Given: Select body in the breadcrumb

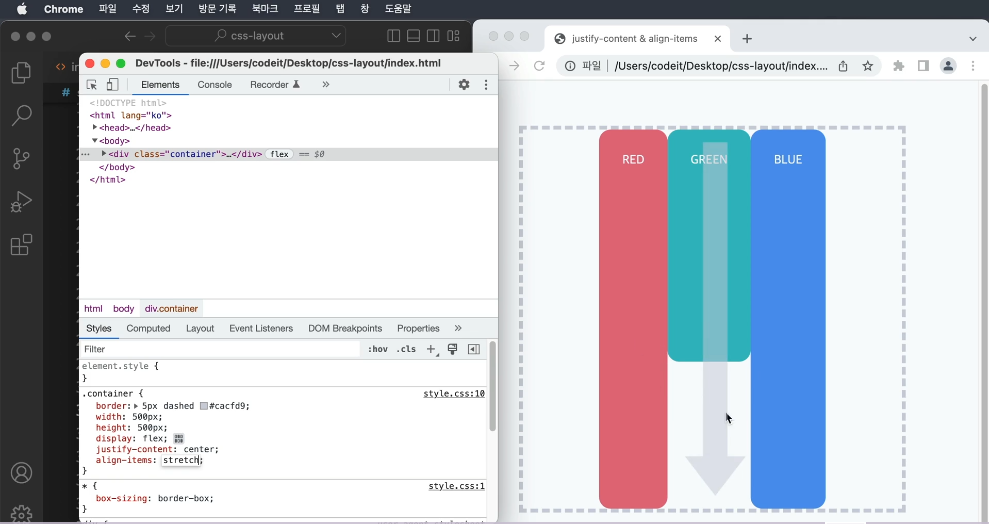Looking at the screenshot, I should point(124,308).
